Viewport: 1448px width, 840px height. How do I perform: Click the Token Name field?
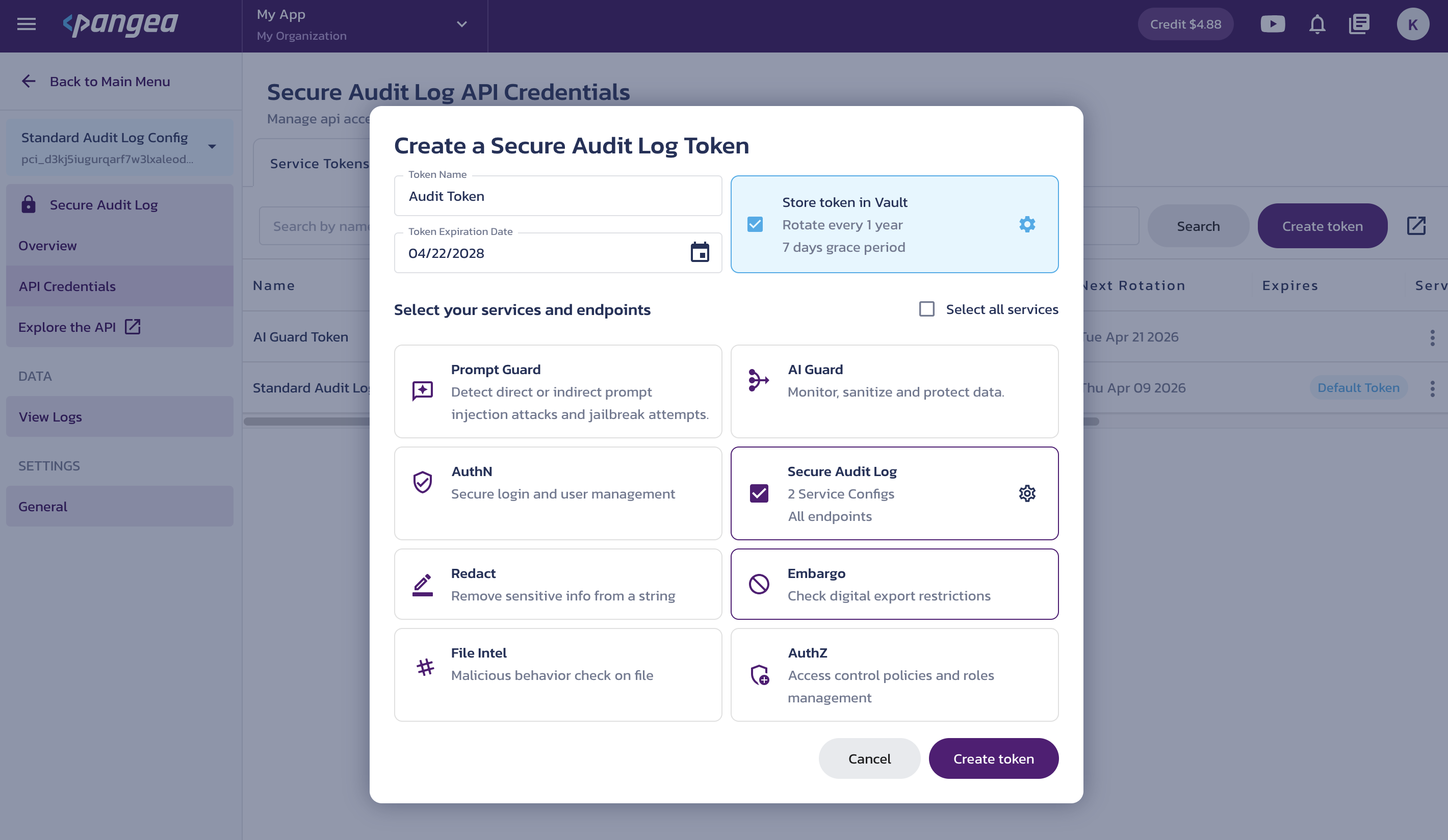click(557, 196)
